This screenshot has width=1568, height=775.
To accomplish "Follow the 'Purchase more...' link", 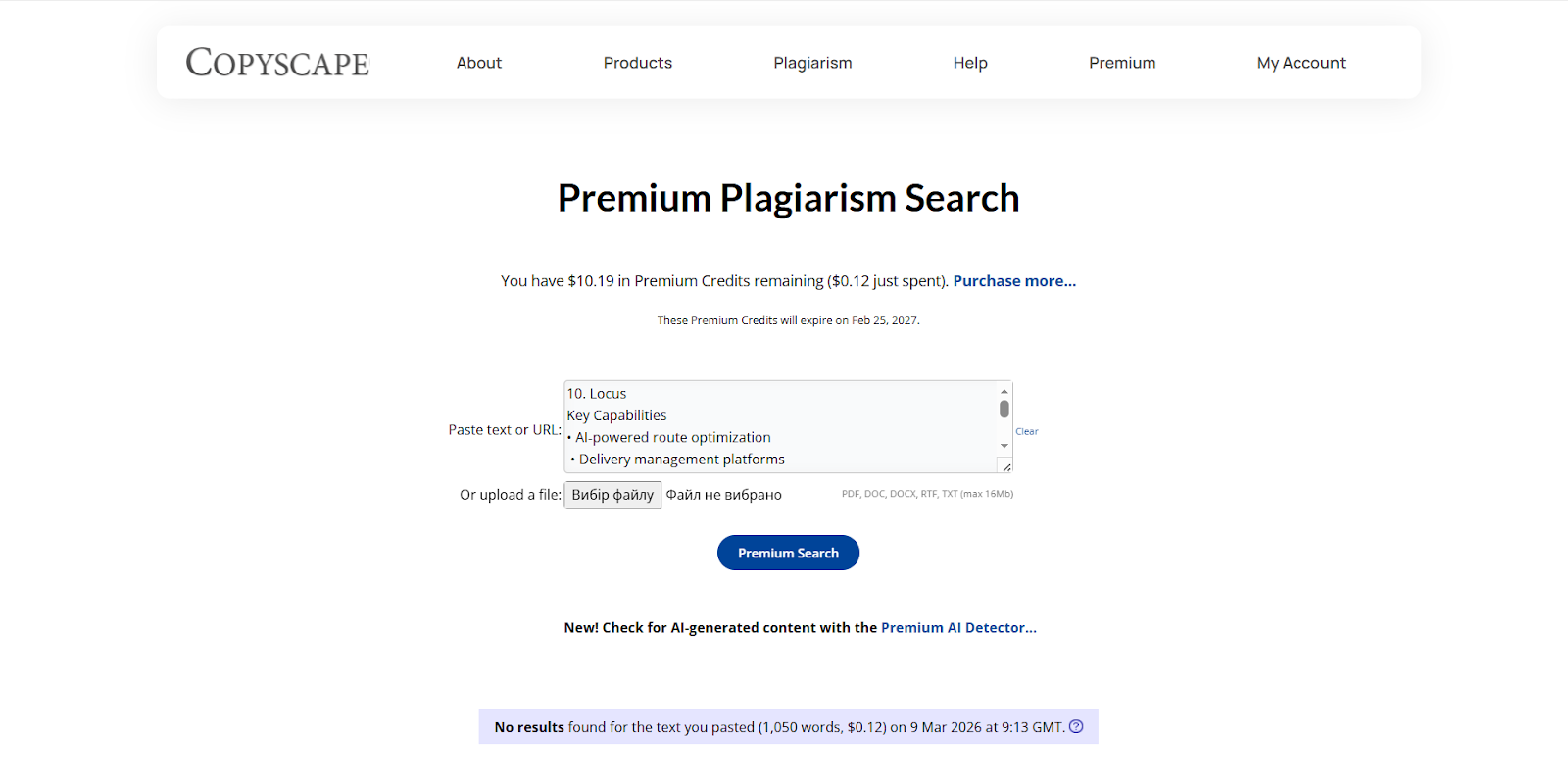I will (x=1014, y=281).
